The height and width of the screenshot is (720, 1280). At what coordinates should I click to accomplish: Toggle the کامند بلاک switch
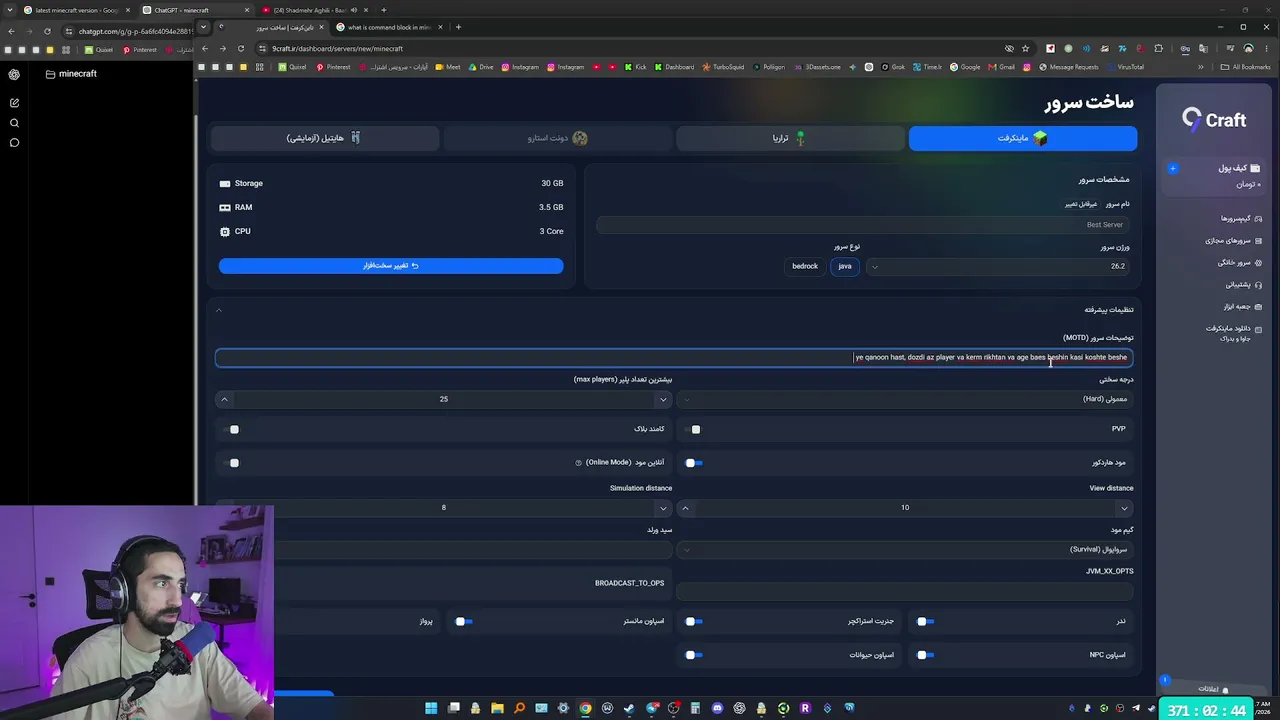(x=232, y=430)
